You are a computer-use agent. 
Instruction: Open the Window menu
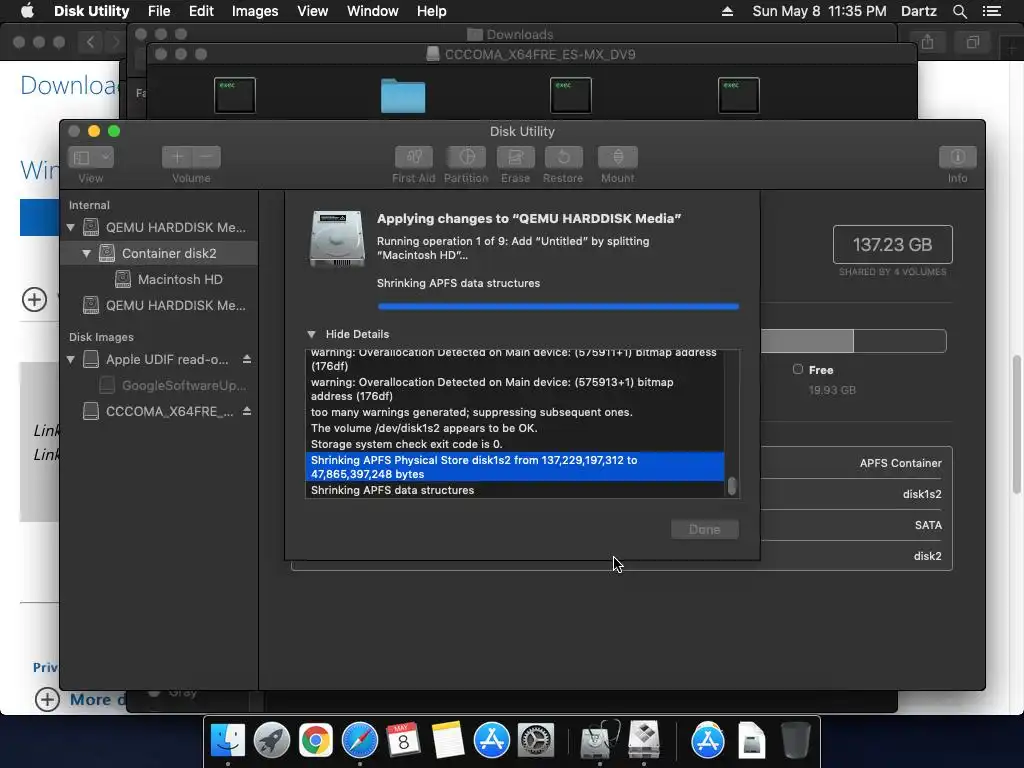(x=372, y=11)
